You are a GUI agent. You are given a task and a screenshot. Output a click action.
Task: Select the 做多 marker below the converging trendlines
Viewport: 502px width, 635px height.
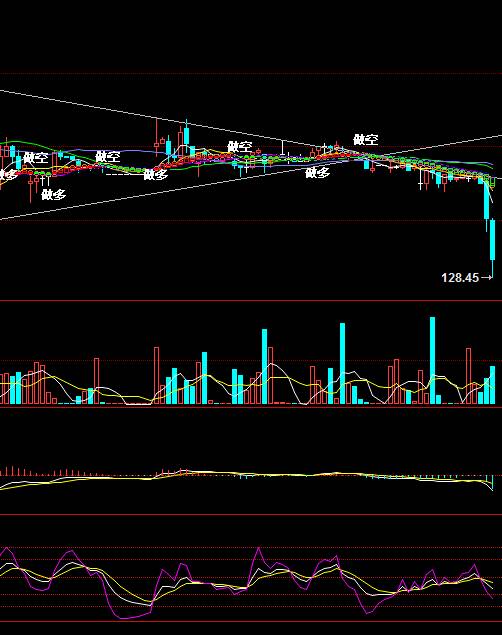[x=317, y=173]
